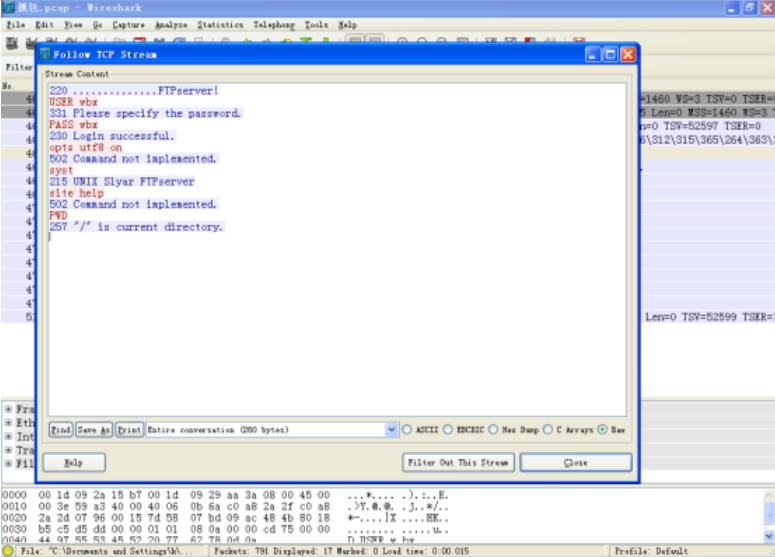
Task: Click the 'site help' stream line
Action: pos(76,193)
